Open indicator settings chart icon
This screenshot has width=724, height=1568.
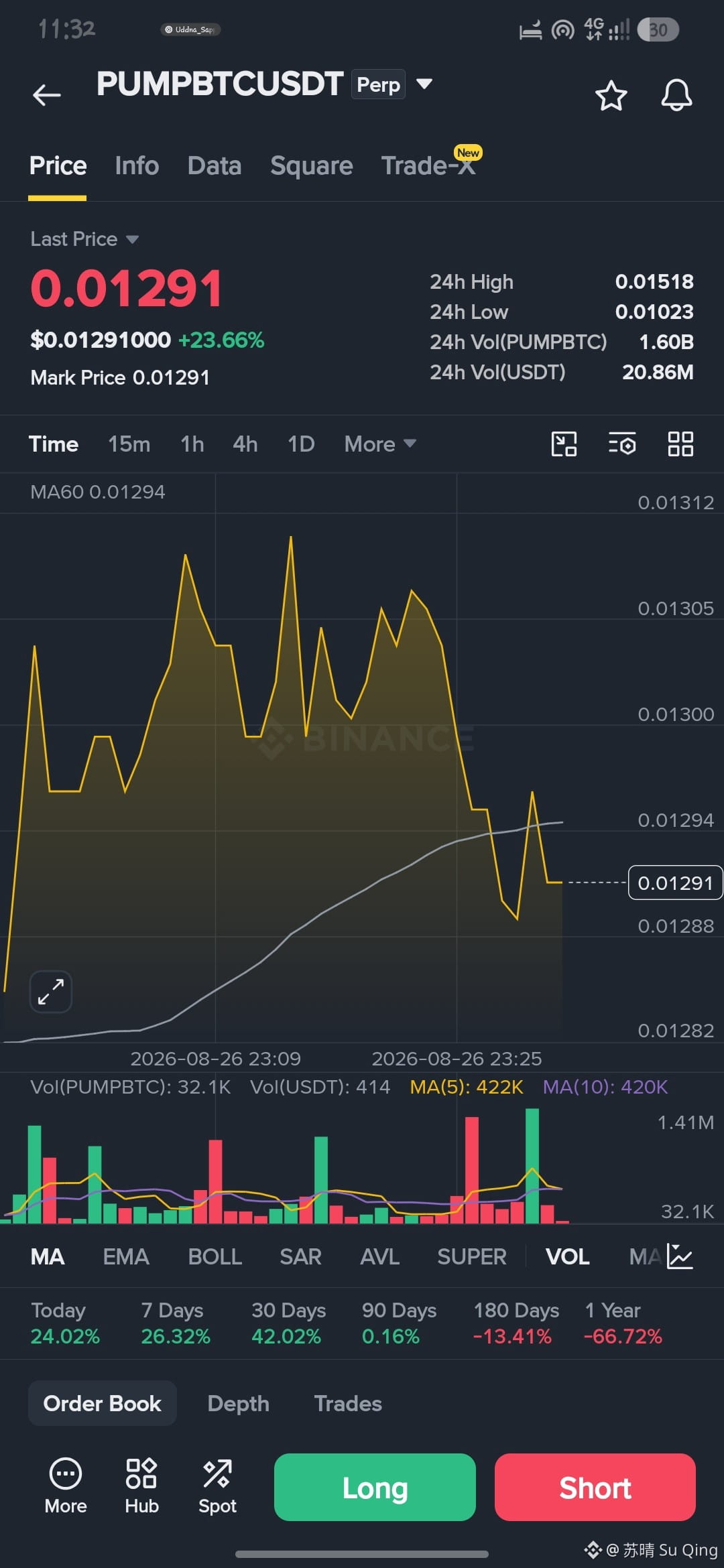coord(680,1256)
